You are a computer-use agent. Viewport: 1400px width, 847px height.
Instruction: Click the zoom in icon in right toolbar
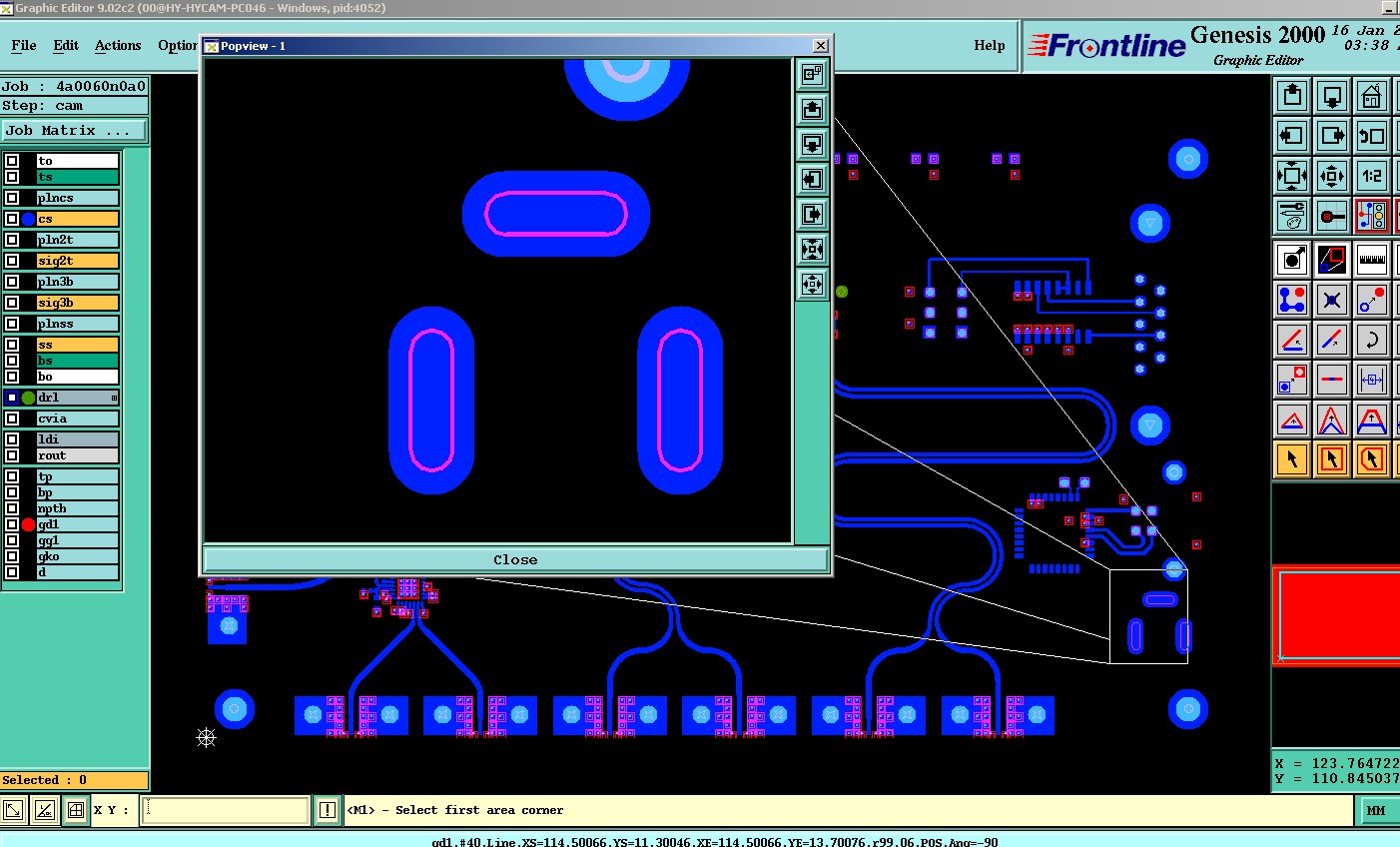click(1292, 176)
